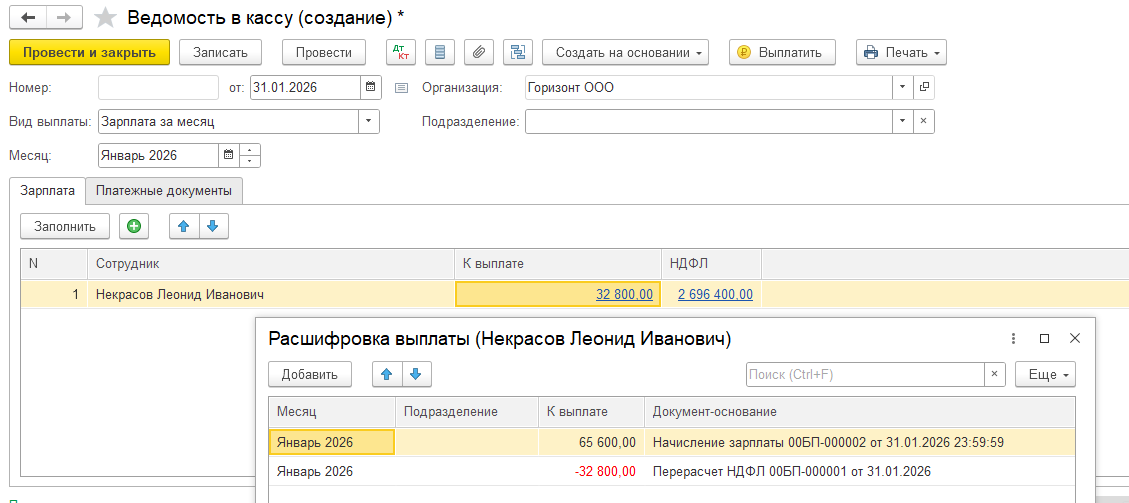Expand the Вид выплаты dropdown list
This screenshot has height=503, width=1129.
(x=369, y=122)
